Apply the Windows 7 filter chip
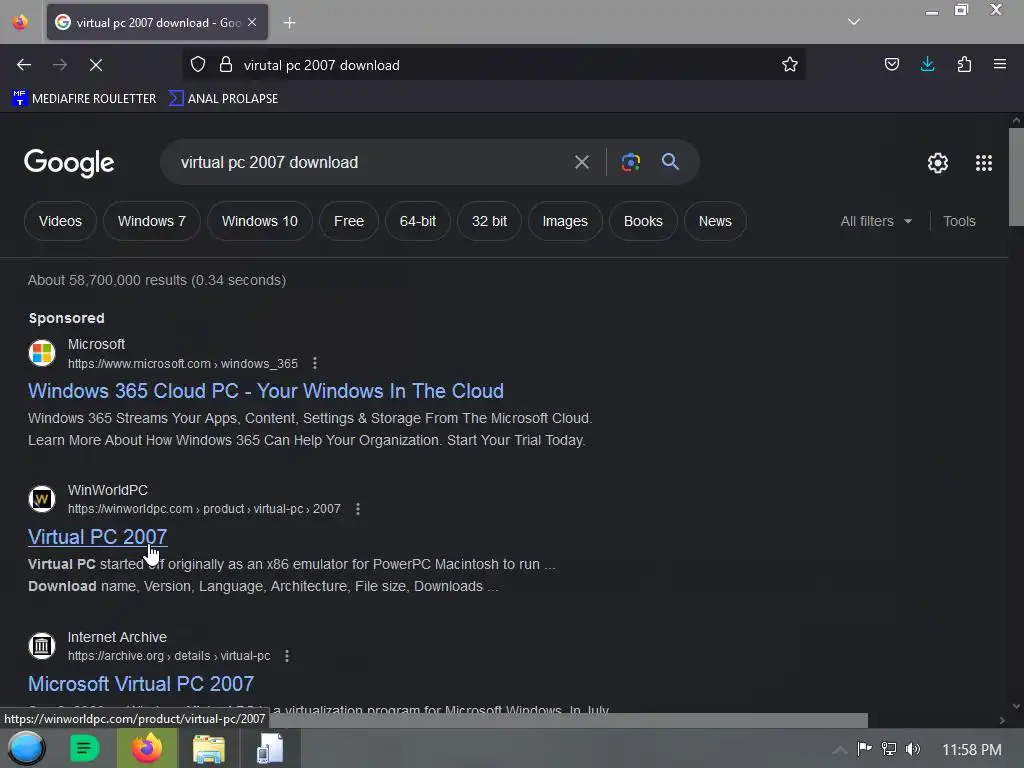1024x768 pixels. coord(152,221)
